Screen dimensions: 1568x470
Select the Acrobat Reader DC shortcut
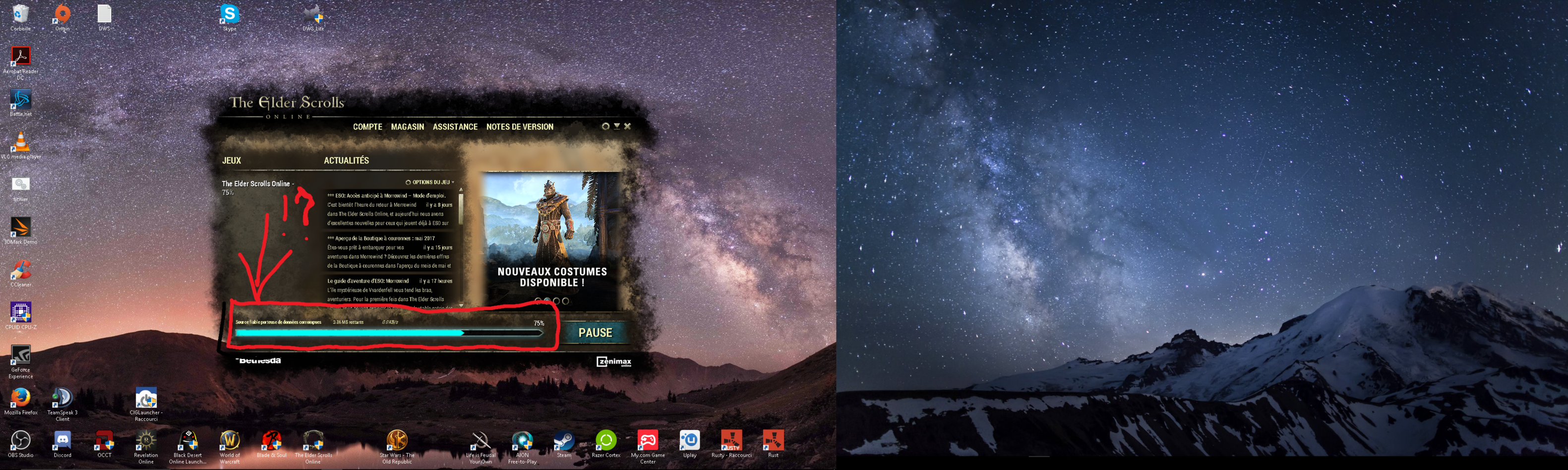click(x=21, y=63)
